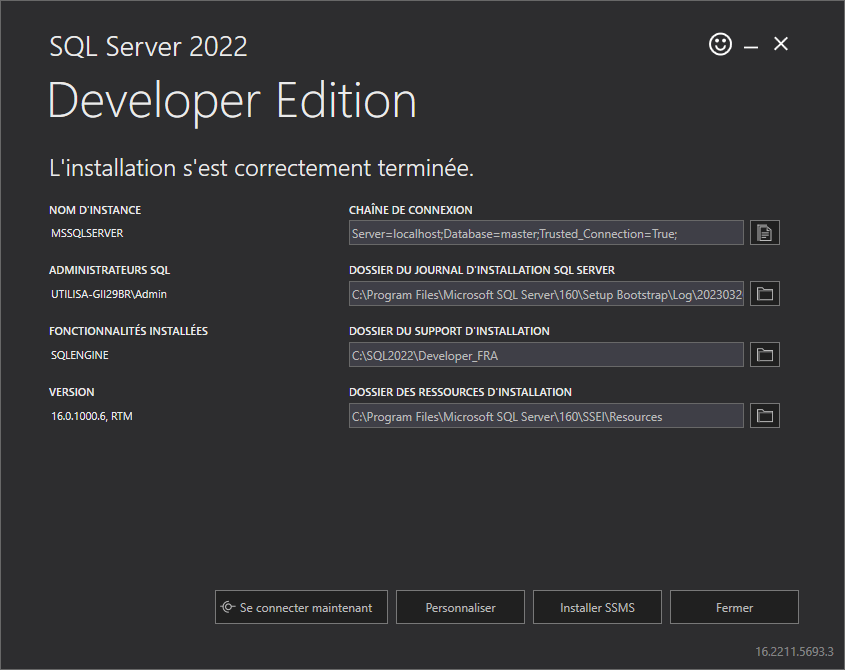The image size is (845, 670).
Task: Click the C:\SQL2022\Developer_FRA path field
Action: tap(546, 355)
